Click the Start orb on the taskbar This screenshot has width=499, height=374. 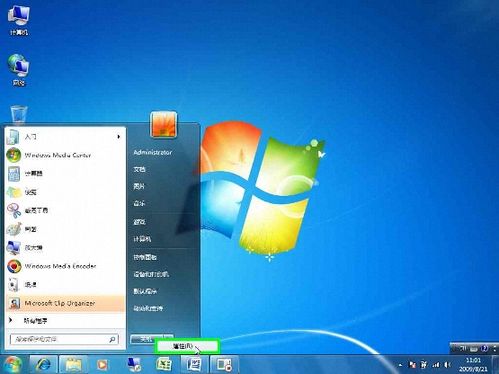(x=13, y=364)
